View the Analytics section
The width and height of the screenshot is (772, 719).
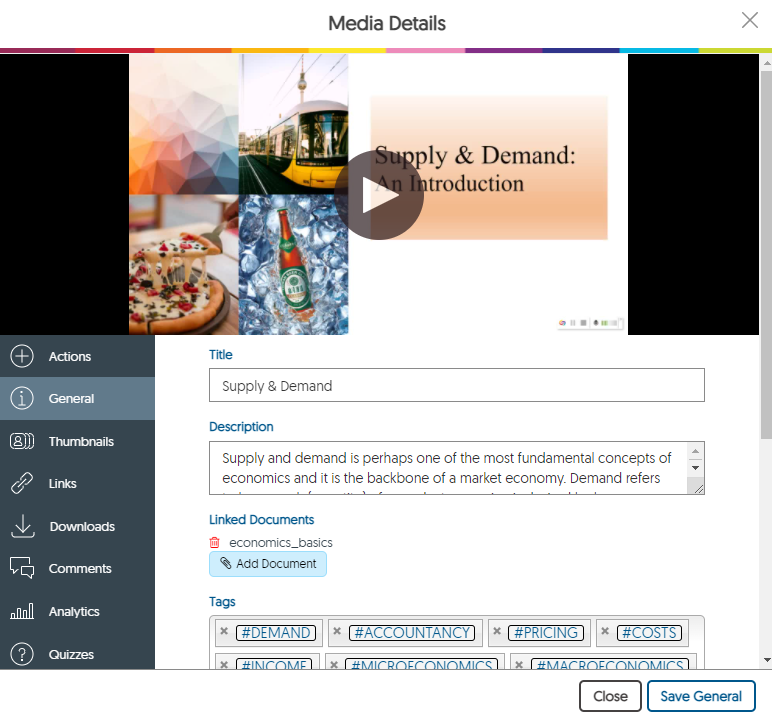pos(77,611)
